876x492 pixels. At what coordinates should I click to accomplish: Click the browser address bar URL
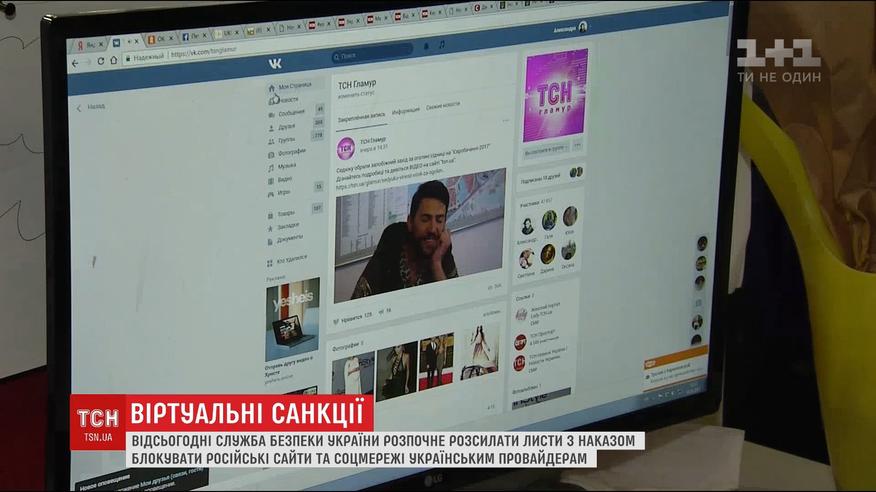[203, 52]
